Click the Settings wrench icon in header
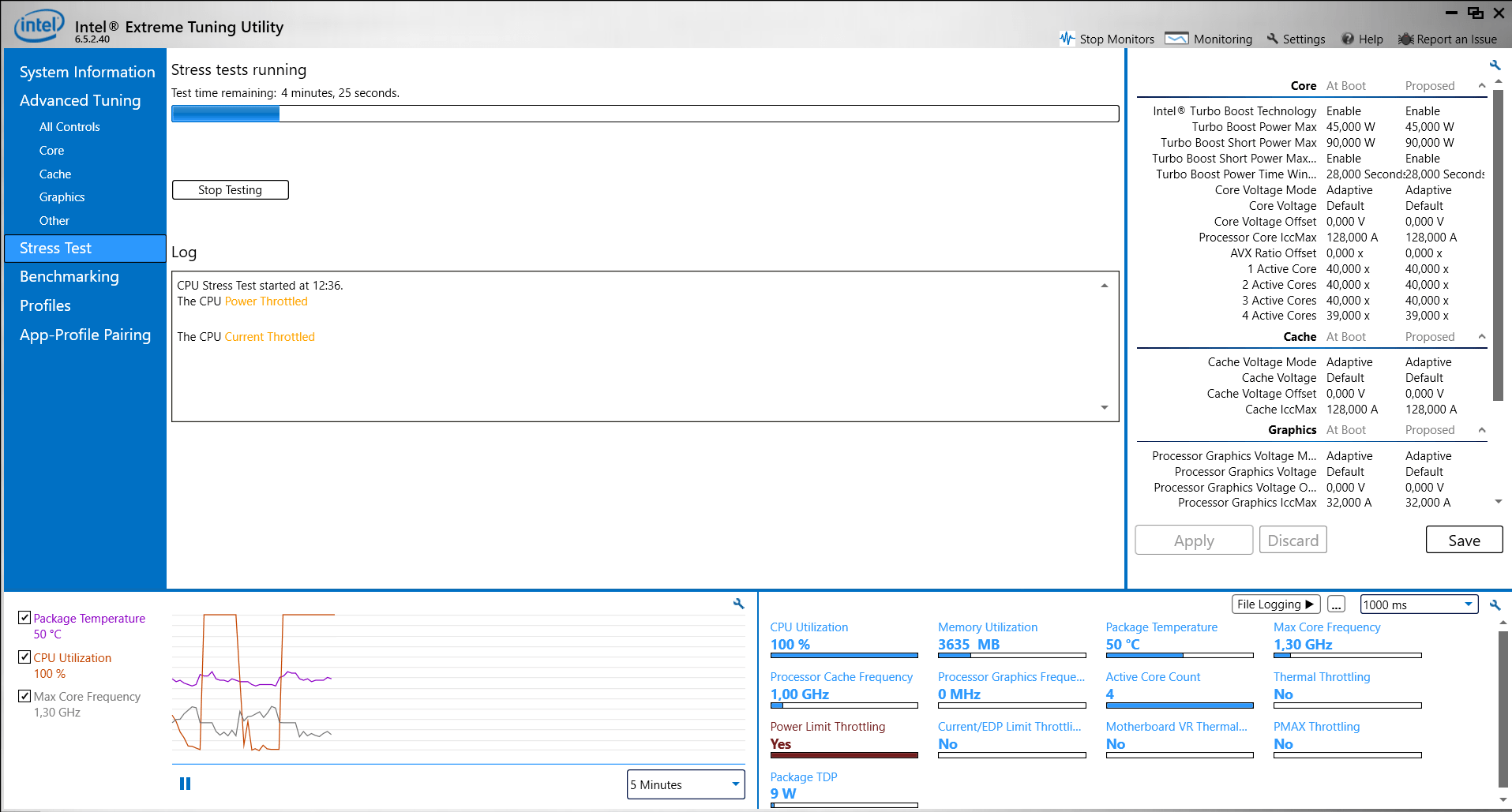1512x812 pixels. pos(1272,39)
